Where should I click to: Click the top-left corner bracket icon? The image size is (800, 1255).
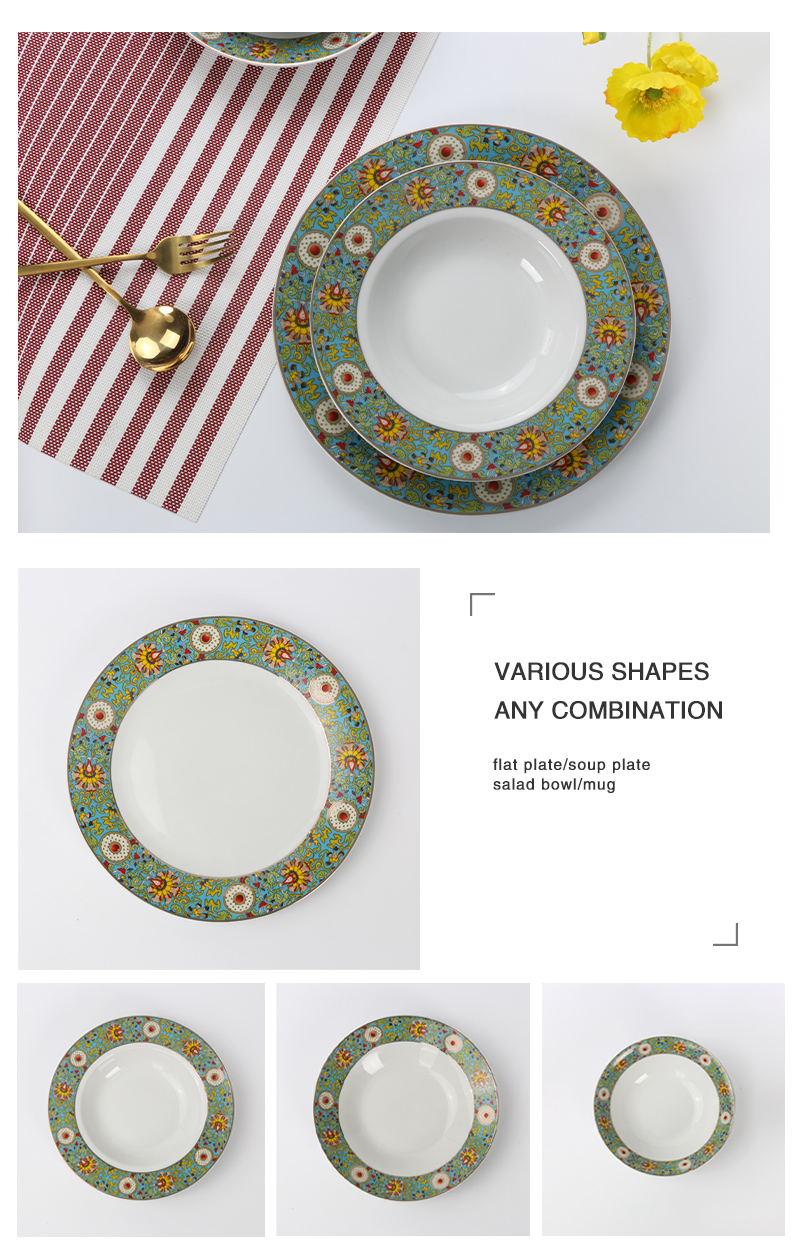pos(482,604)
